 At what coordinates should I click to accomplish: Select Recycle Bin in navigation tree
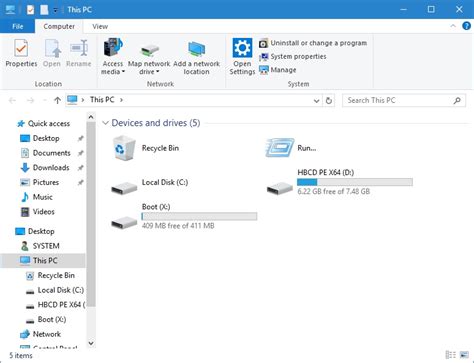(x=50, y=275)
